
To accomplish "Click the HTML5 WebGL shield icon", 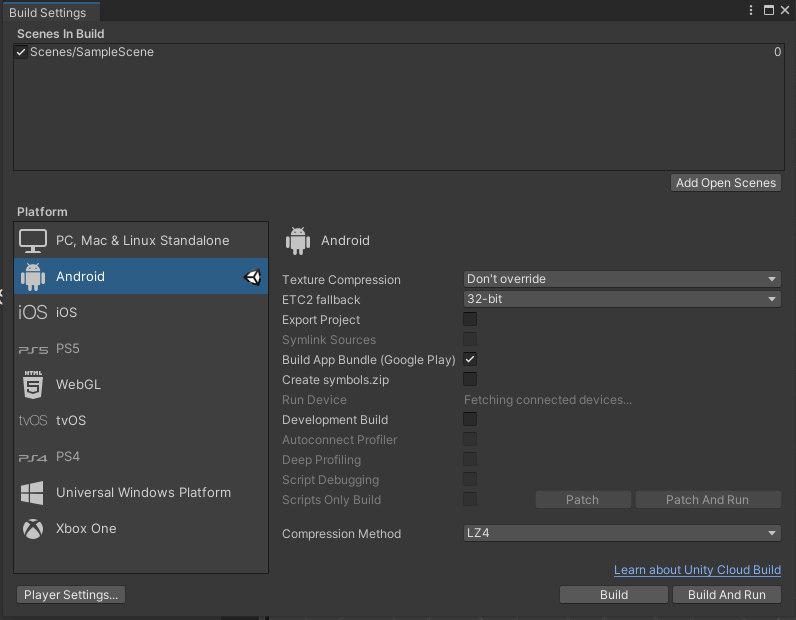I will 33,384.
